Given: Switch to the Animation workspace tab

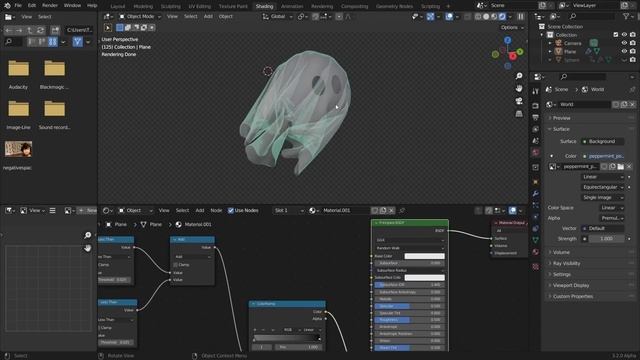Looking at the screenshot, I should 292,6.
